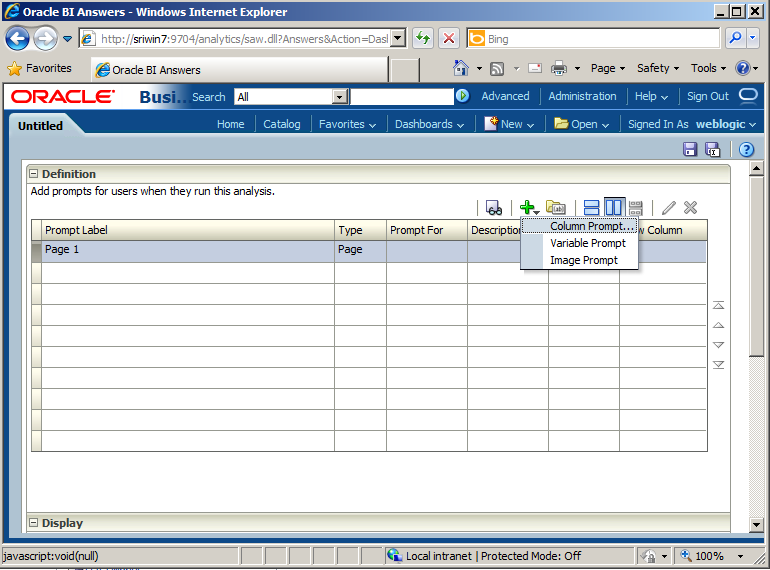
Task: Select the row-based layout icon
Action: [x=591, y=208]
